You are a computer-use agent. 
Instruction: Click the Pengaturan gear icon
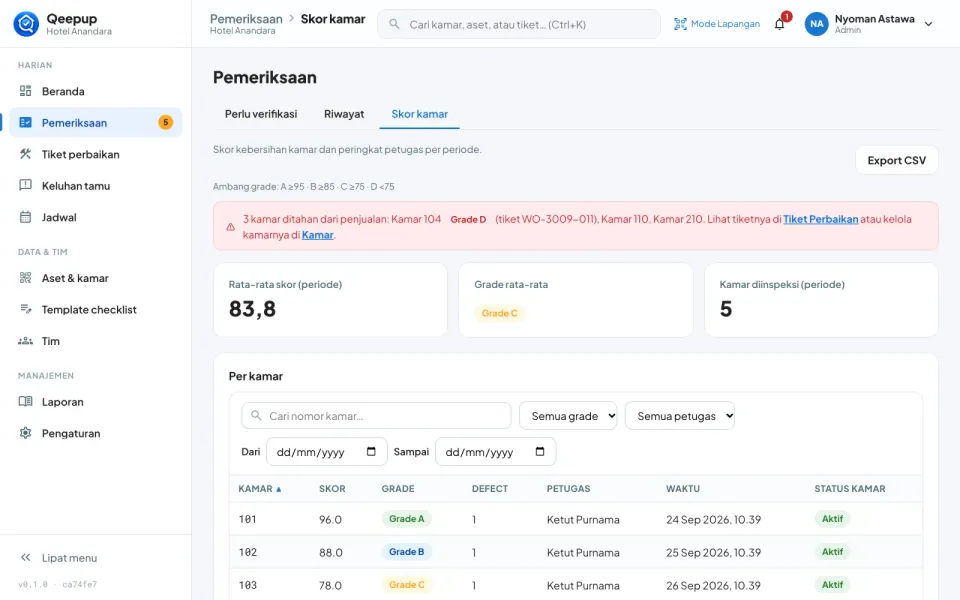click(25, 433)
